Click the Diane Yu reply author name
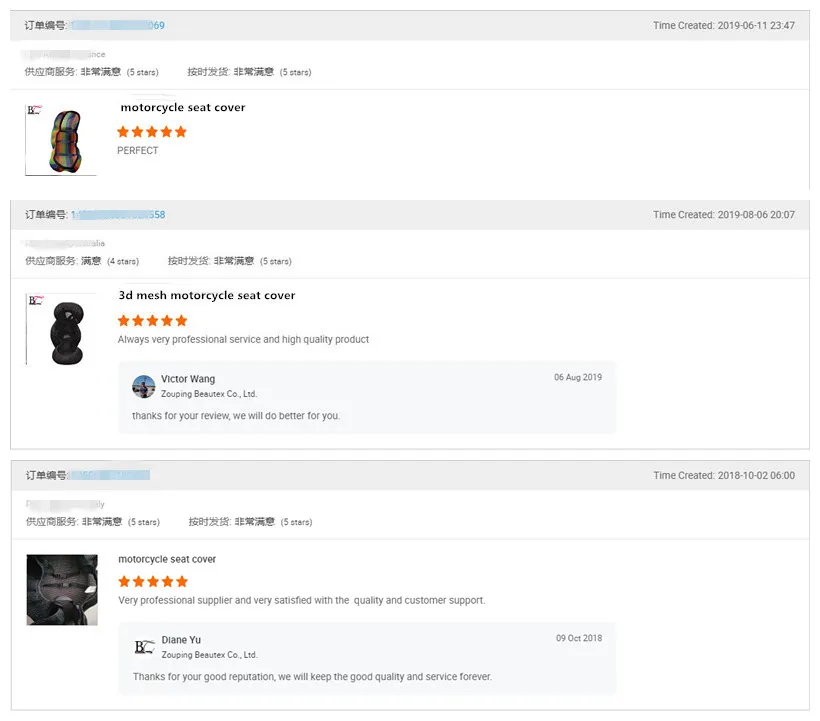Image resolution: width=820 pixels, height=721 pixels. coord(181,640)
